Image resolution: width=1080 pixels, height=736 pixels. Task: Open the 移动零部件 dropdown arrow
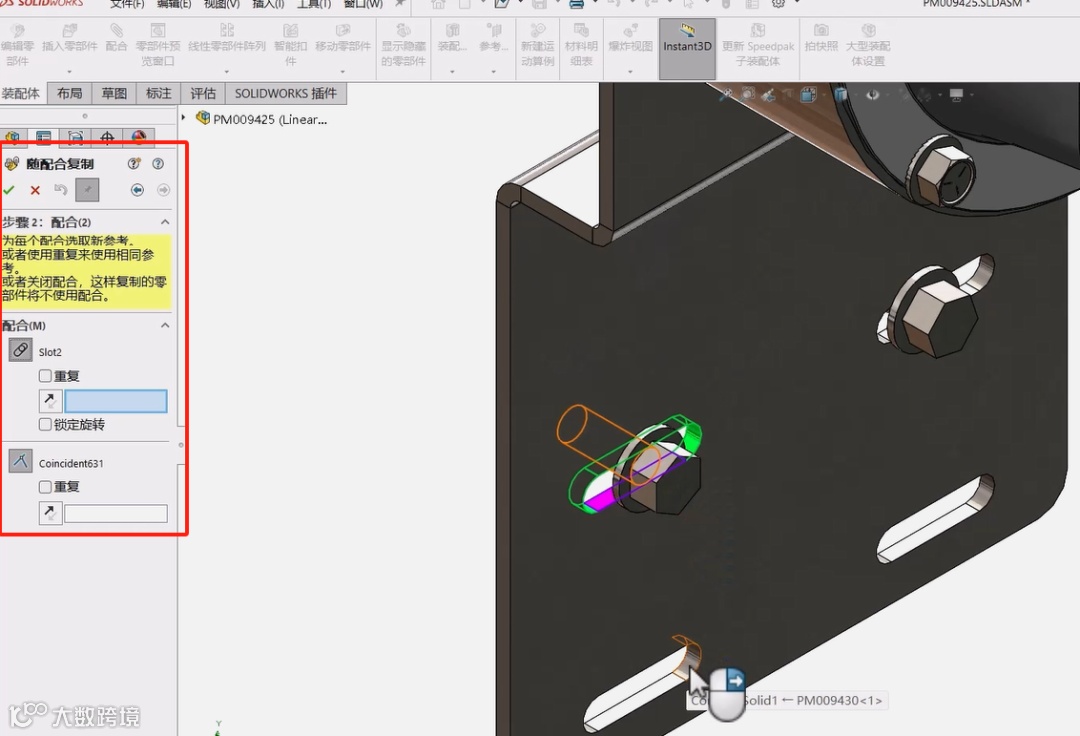(343, 72)
